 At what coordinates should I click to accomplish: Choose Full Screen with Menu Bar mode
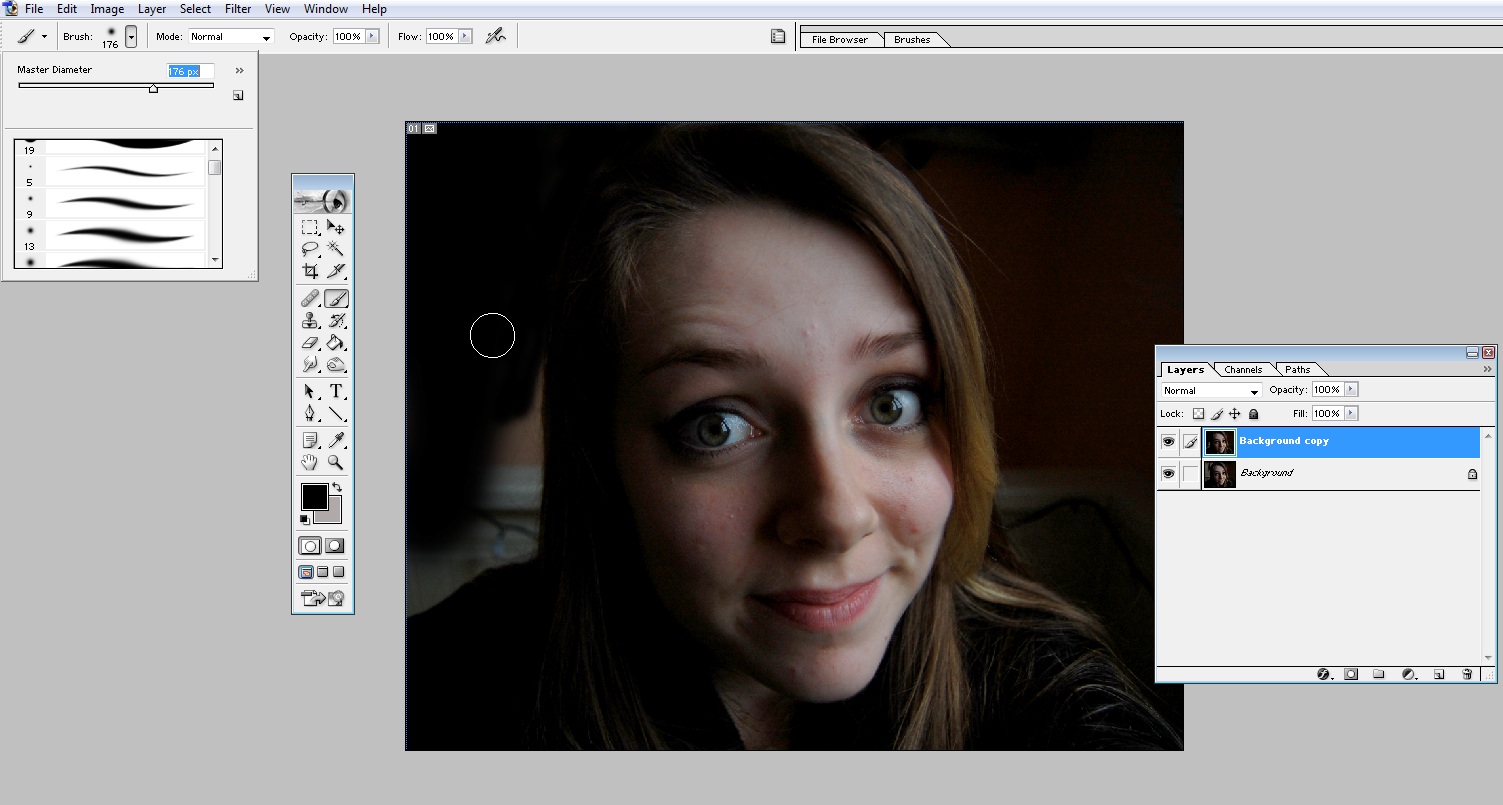(322, 572)
